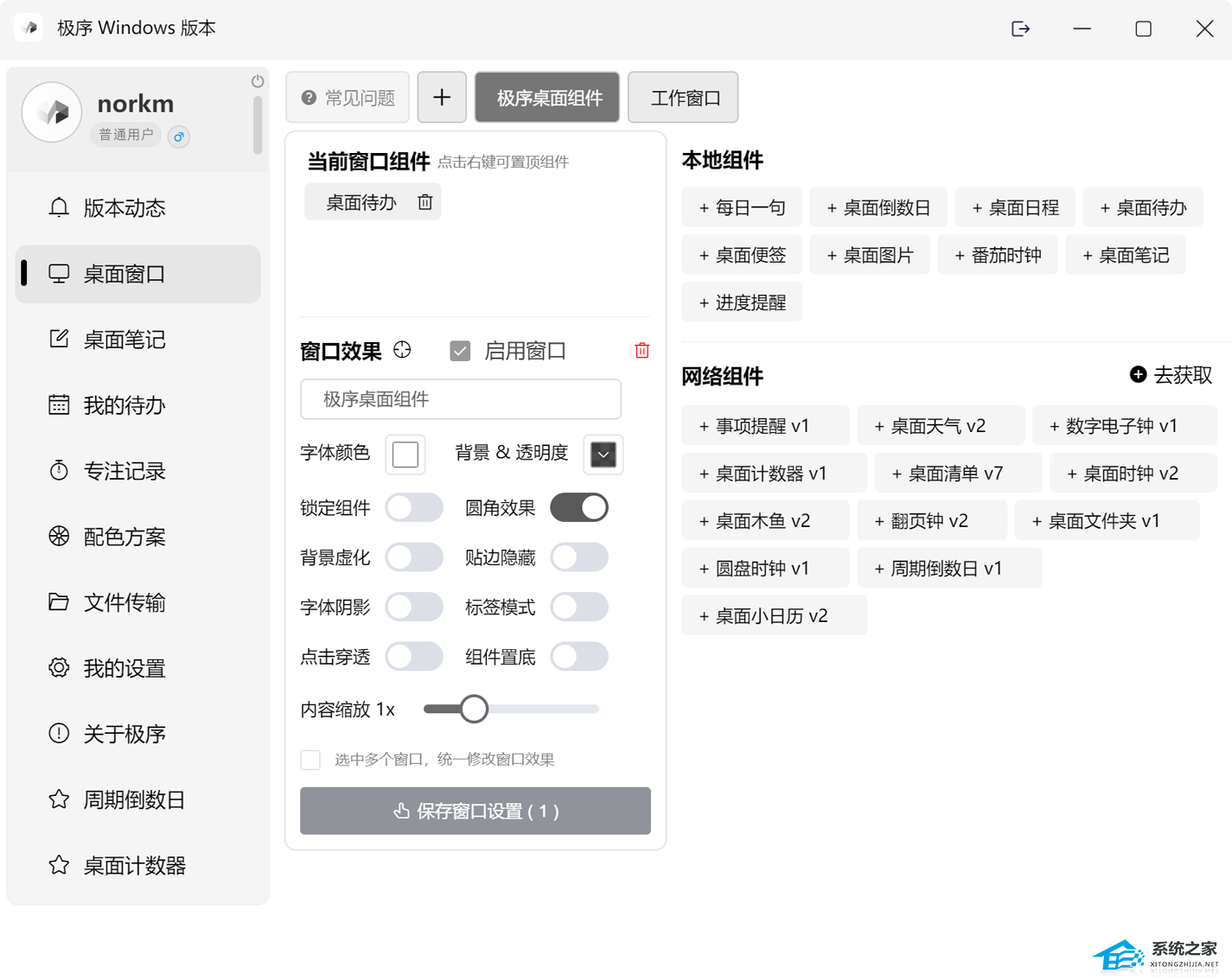1232x980 pixels.
Task: Switch to 极序桌面组件 tab
Action: coord(547,97)
